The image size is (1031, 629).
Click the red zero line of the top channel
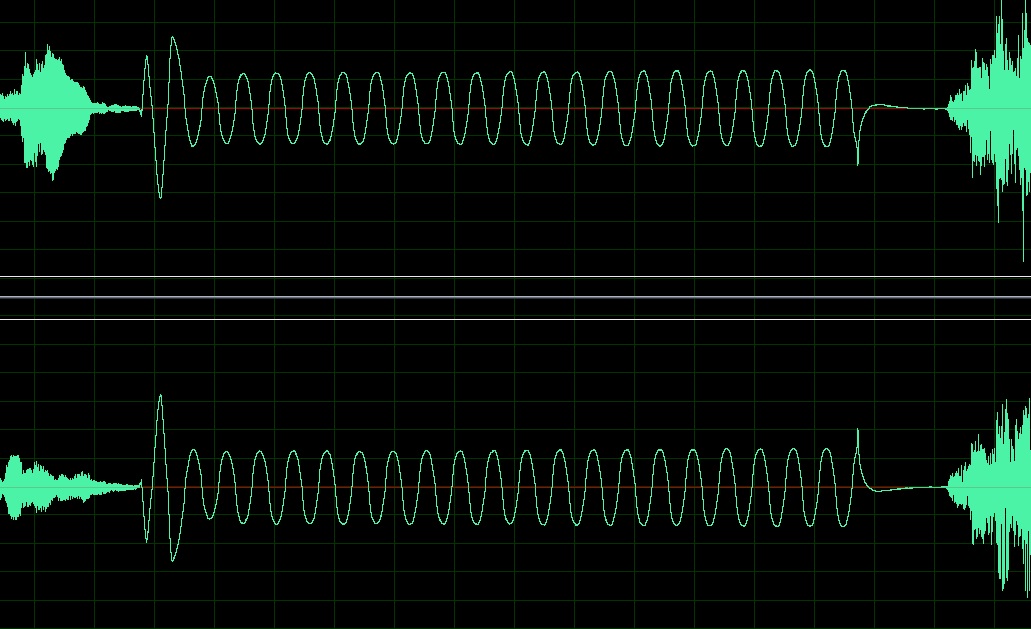500,108
